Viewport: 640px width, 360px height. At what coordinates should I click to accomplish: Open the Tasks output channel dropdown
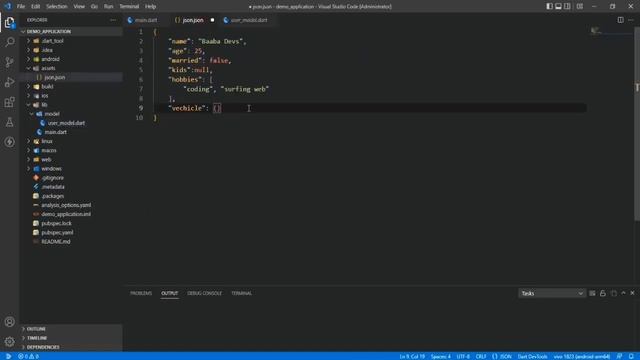(551, 293)
